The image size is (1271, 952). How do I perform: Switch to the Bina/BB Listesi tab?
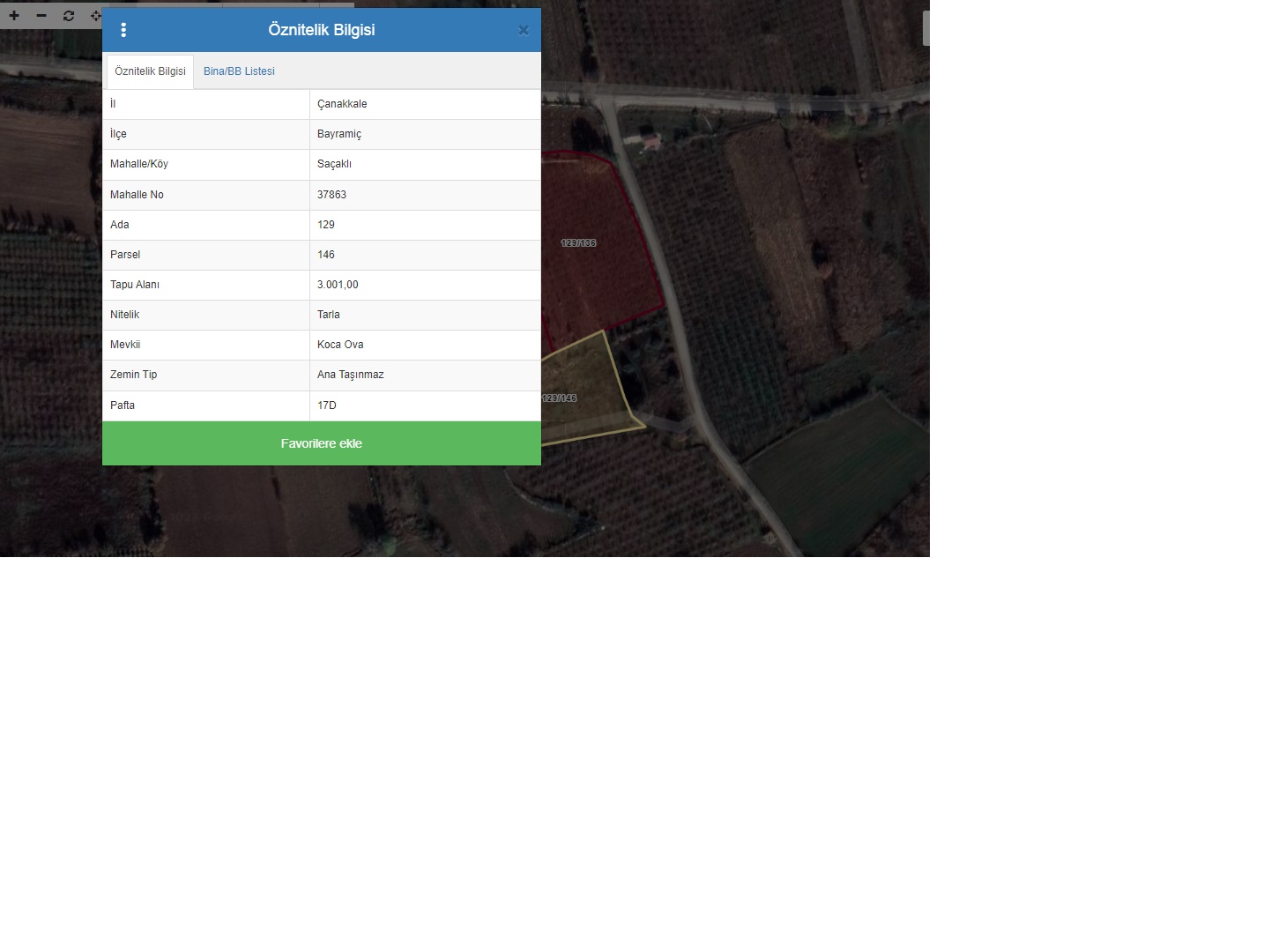coord(239,71)
